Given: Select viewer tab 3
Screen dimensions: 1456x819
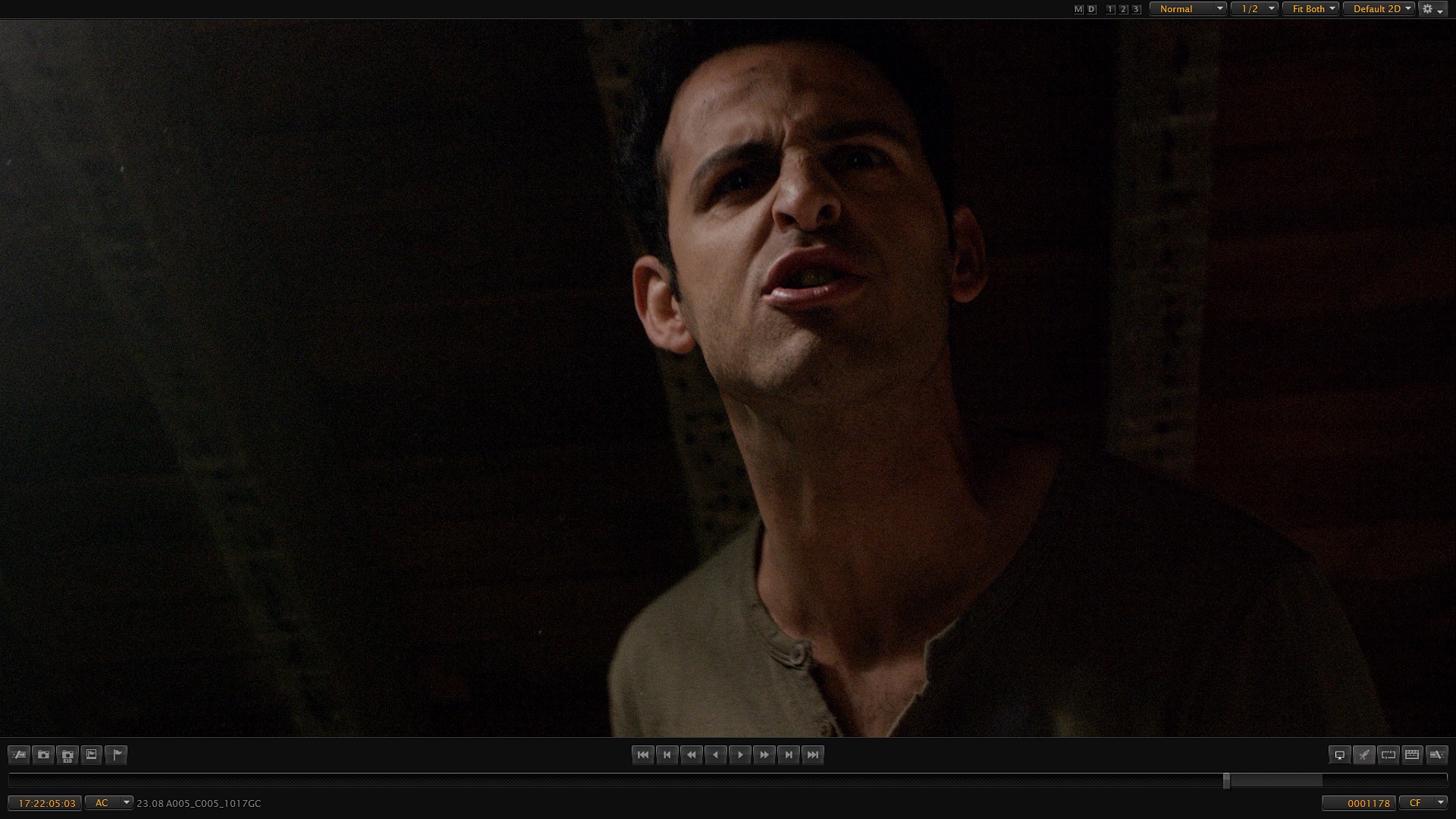Looking at the screenshot, I should 1136,9.
